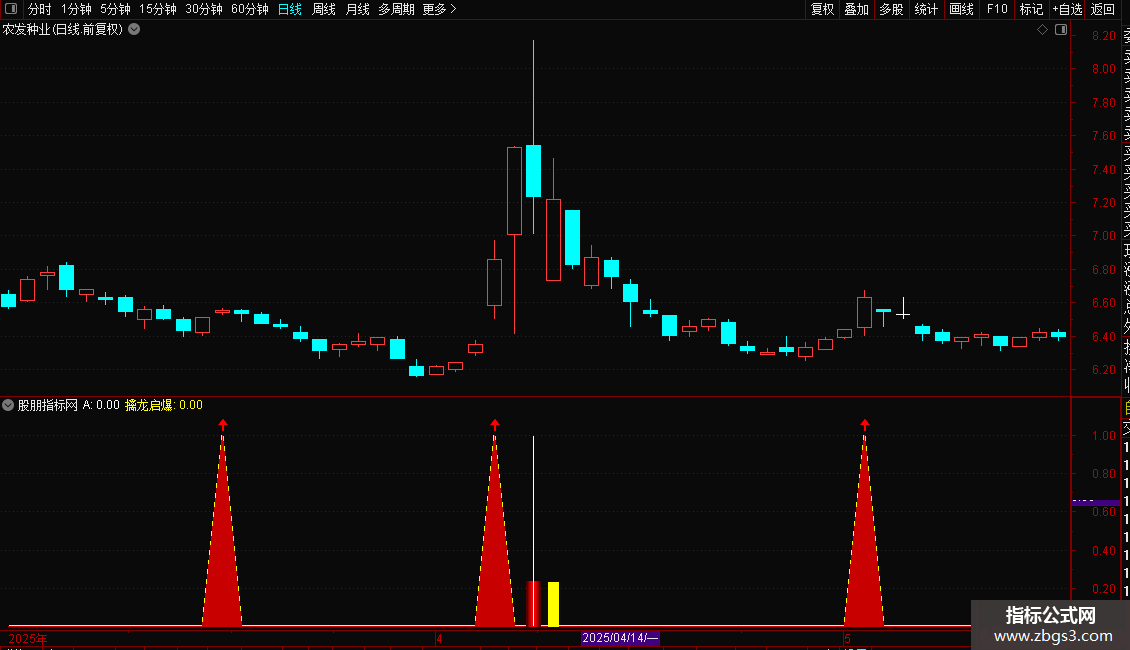Click the tallest cyan candlestick at peak

(x=533, y=171)
